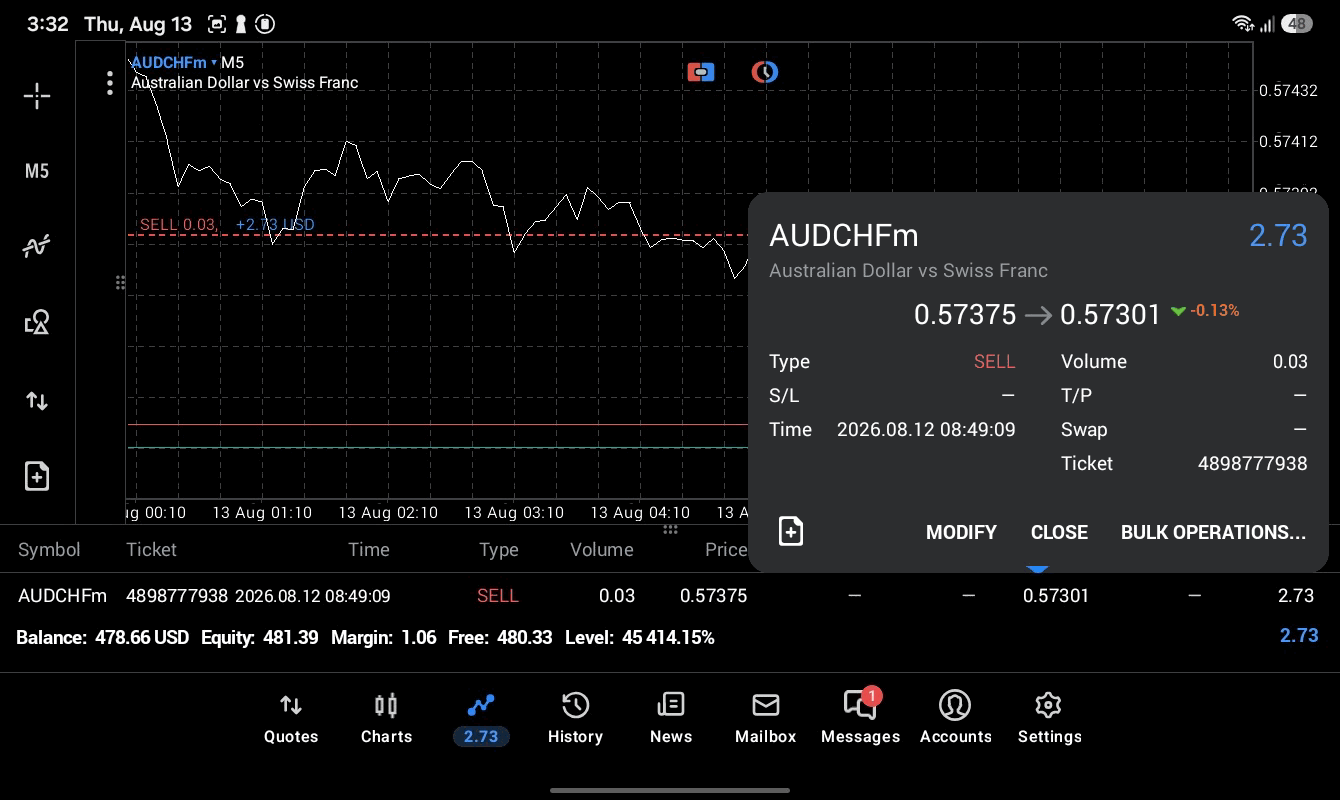Screen dimensions: 1340x800
Task: Click the Type column header
Action: [498, 549]
